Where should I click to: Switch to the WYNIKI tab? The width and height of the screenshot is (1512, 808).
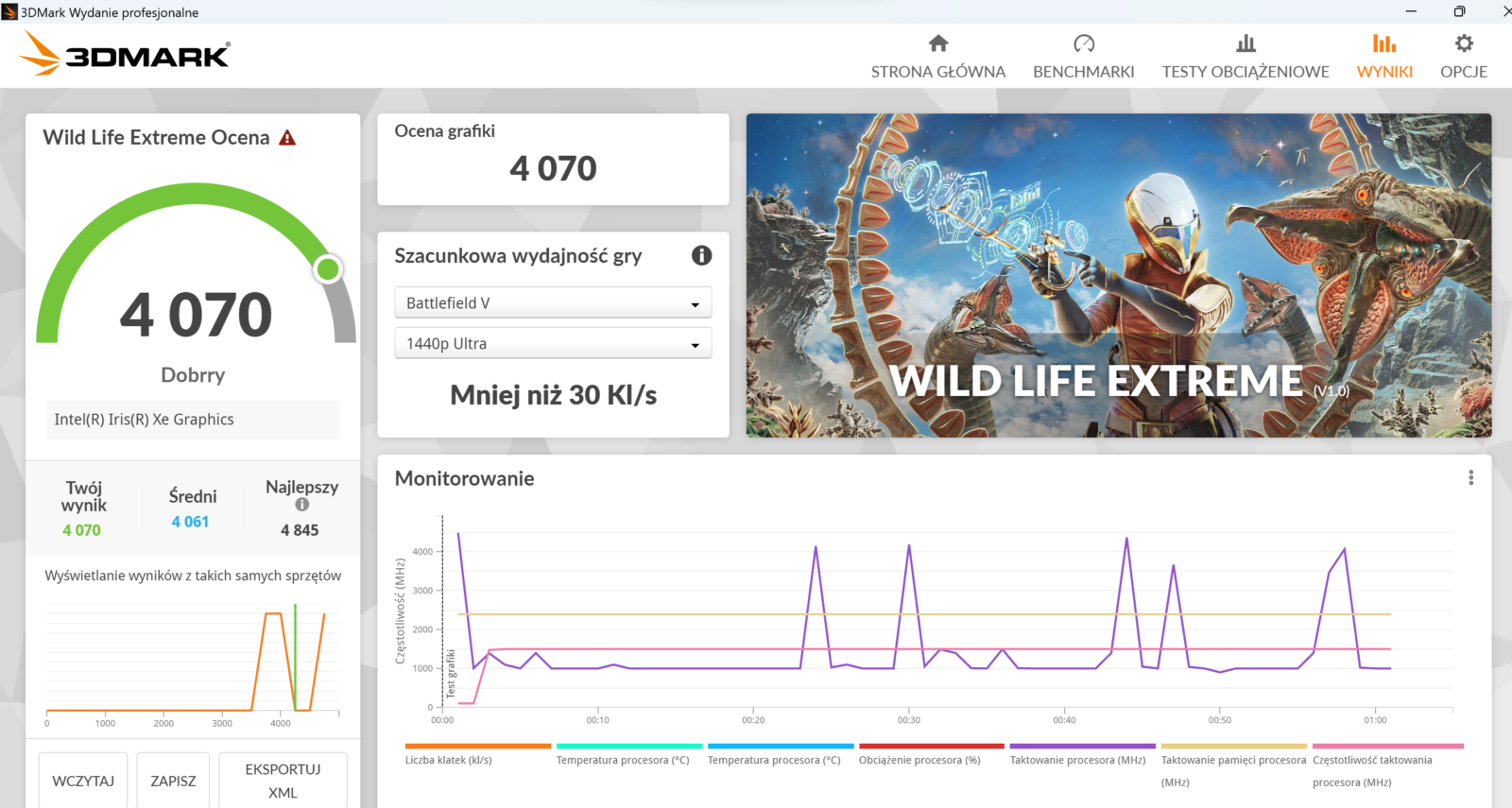click(1384, 57)
